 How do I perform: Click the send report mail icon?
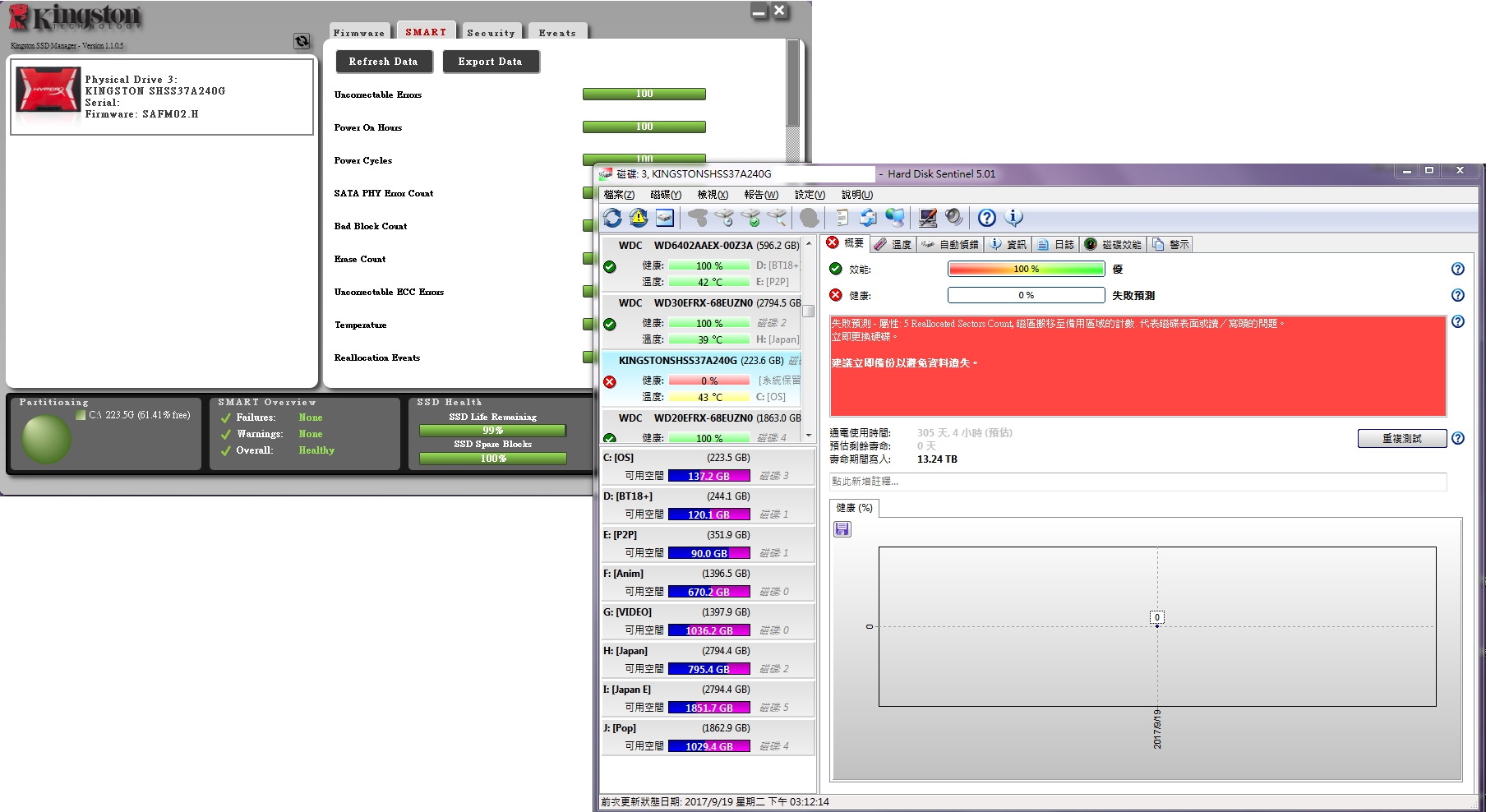click(868, 218)
